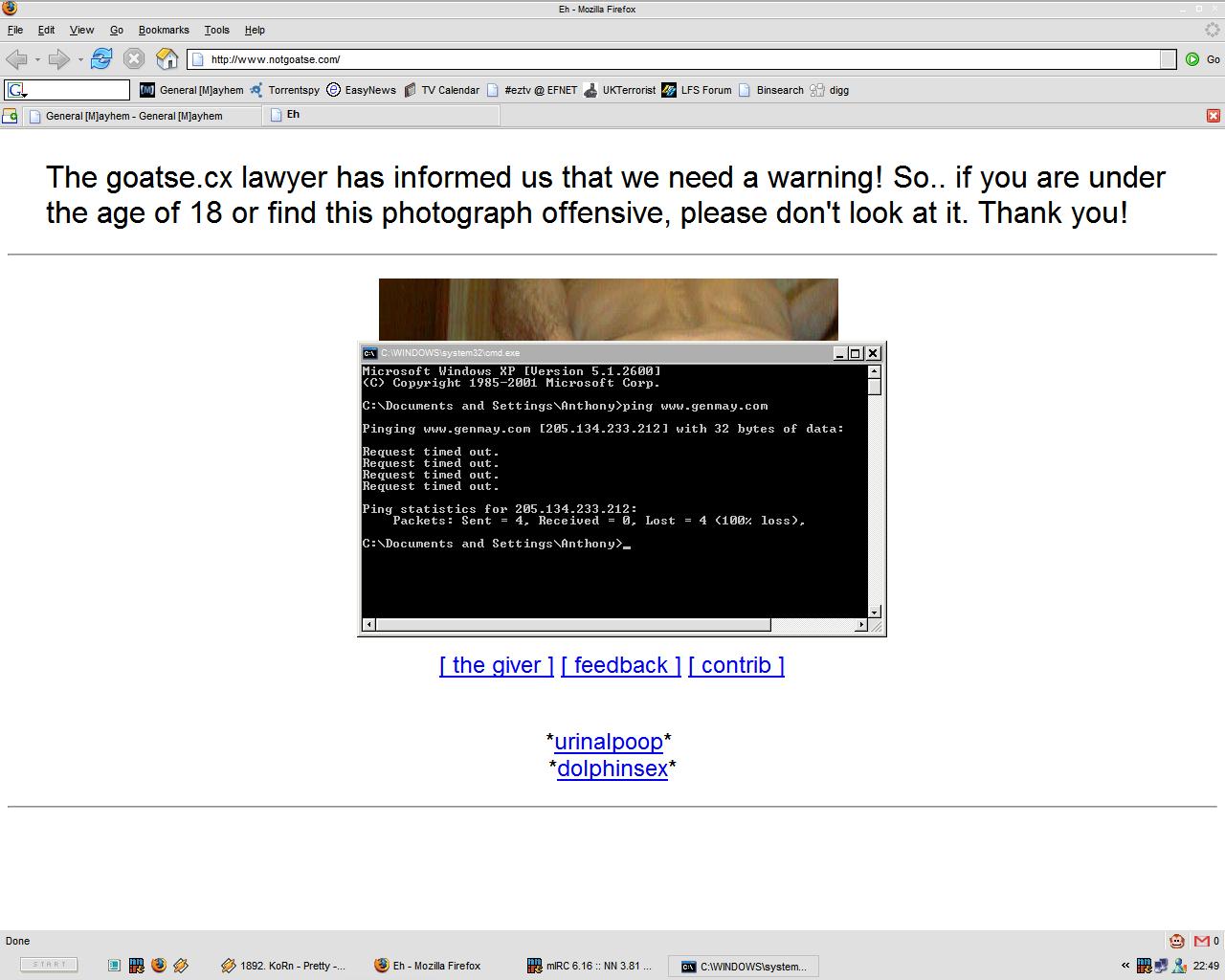1225x980 pixels.
Task: Open the Go menu
Action: point(117,30)
